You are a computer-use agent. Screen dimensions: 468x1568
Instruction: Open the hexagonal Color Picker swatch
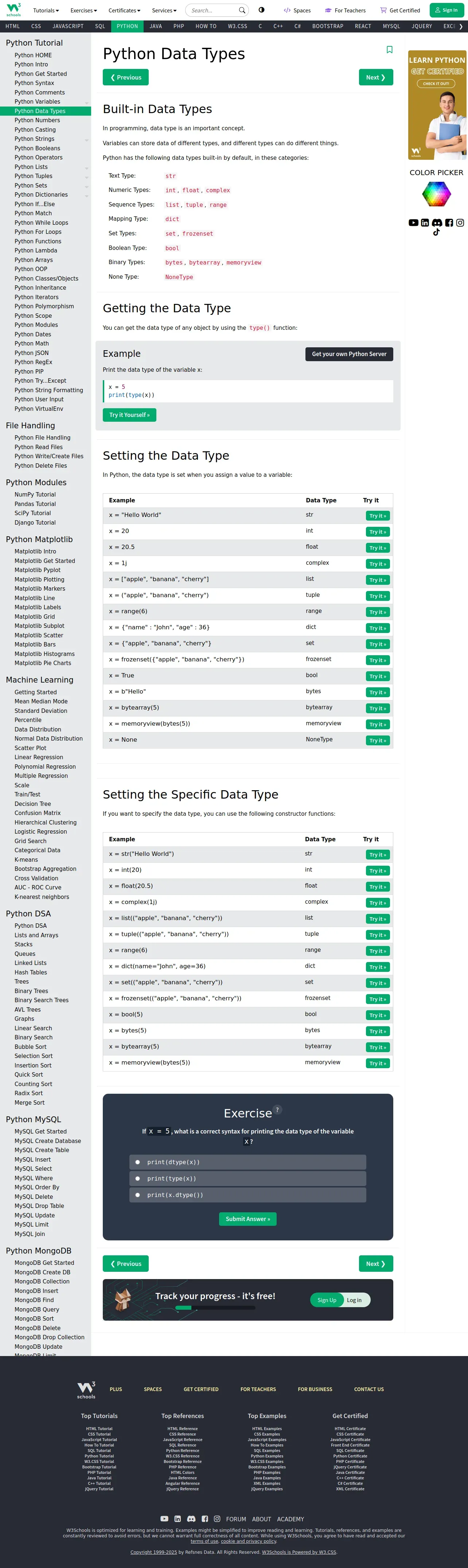coord(436,194)
